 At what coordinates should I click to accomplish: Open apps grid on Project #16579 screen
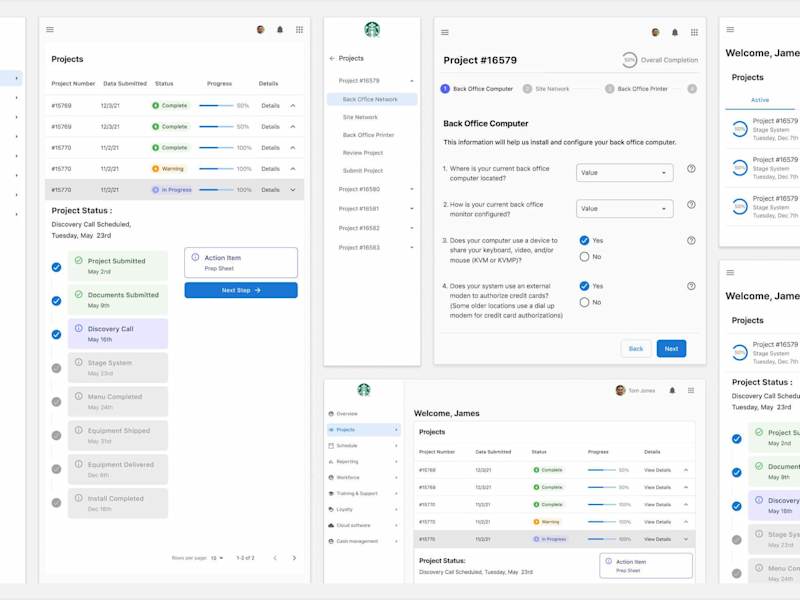click(x=694, y=32)
